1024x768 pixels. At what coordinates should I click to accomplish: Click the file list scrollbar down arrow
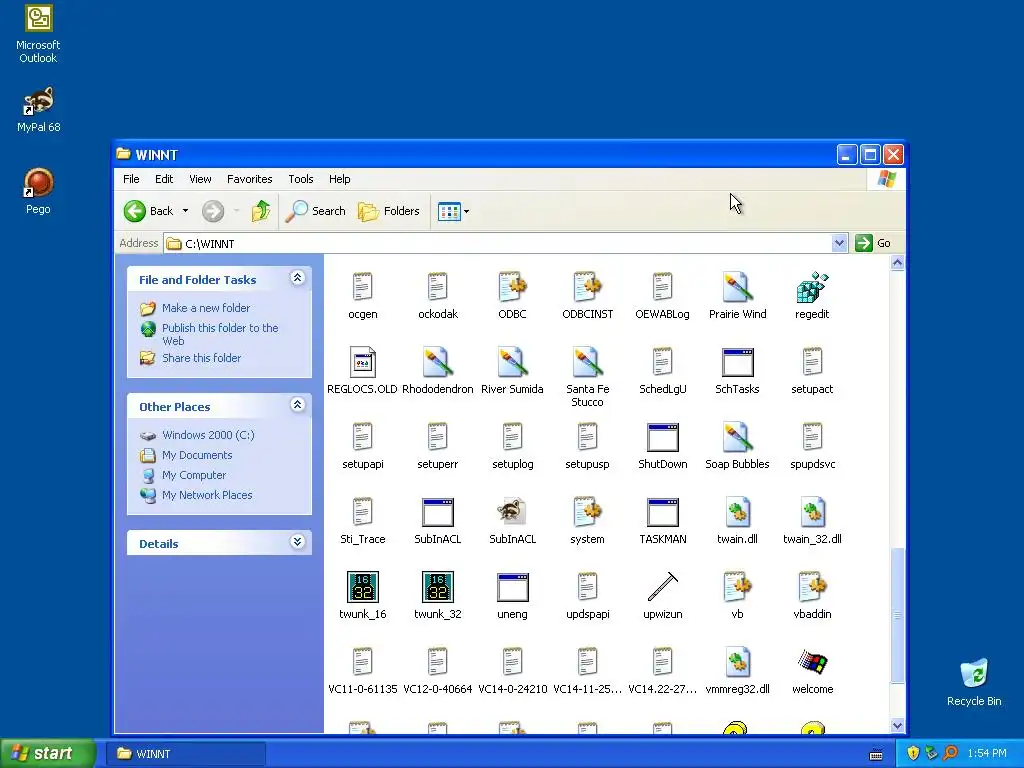point(897,726)
